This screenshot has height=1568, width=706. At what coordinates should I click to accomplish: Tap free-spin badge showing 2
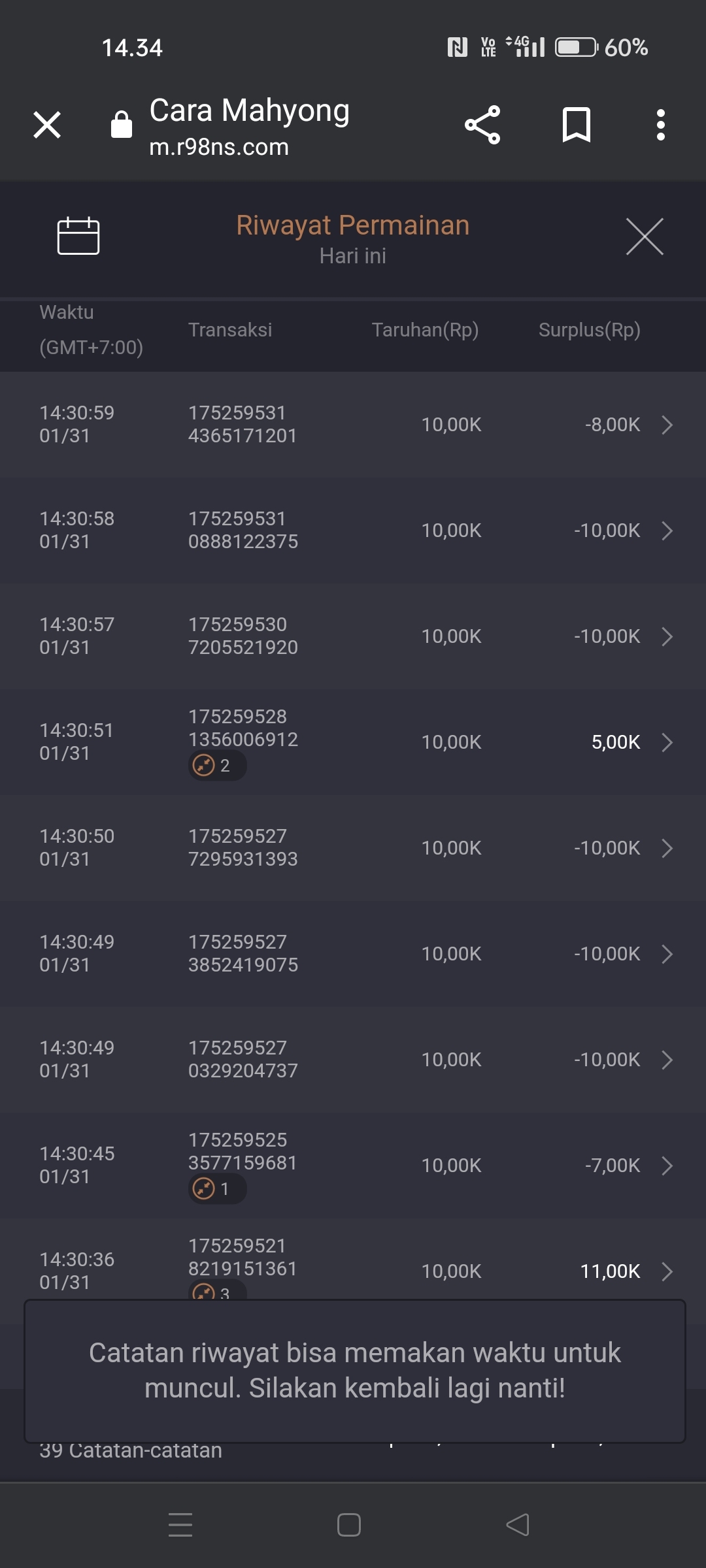(x=217, y=765)
